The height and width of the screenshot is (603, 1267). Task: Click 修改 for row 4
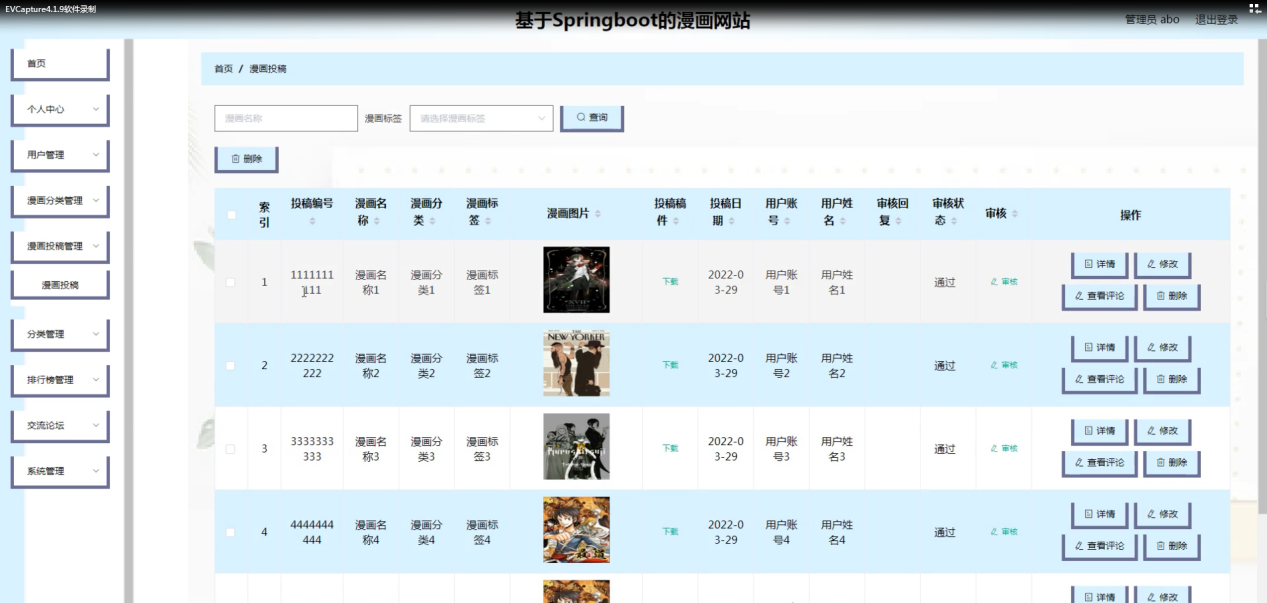pyautogui.click(x=1162, y=515)
